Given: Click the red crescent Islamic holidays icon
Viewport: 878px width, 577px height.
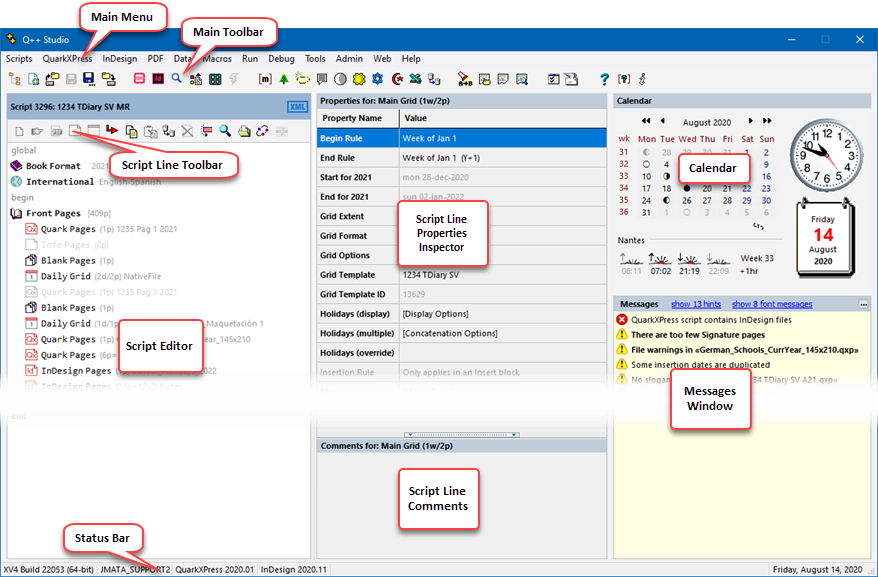Looking at the screenshot, I should click(397, 79).
